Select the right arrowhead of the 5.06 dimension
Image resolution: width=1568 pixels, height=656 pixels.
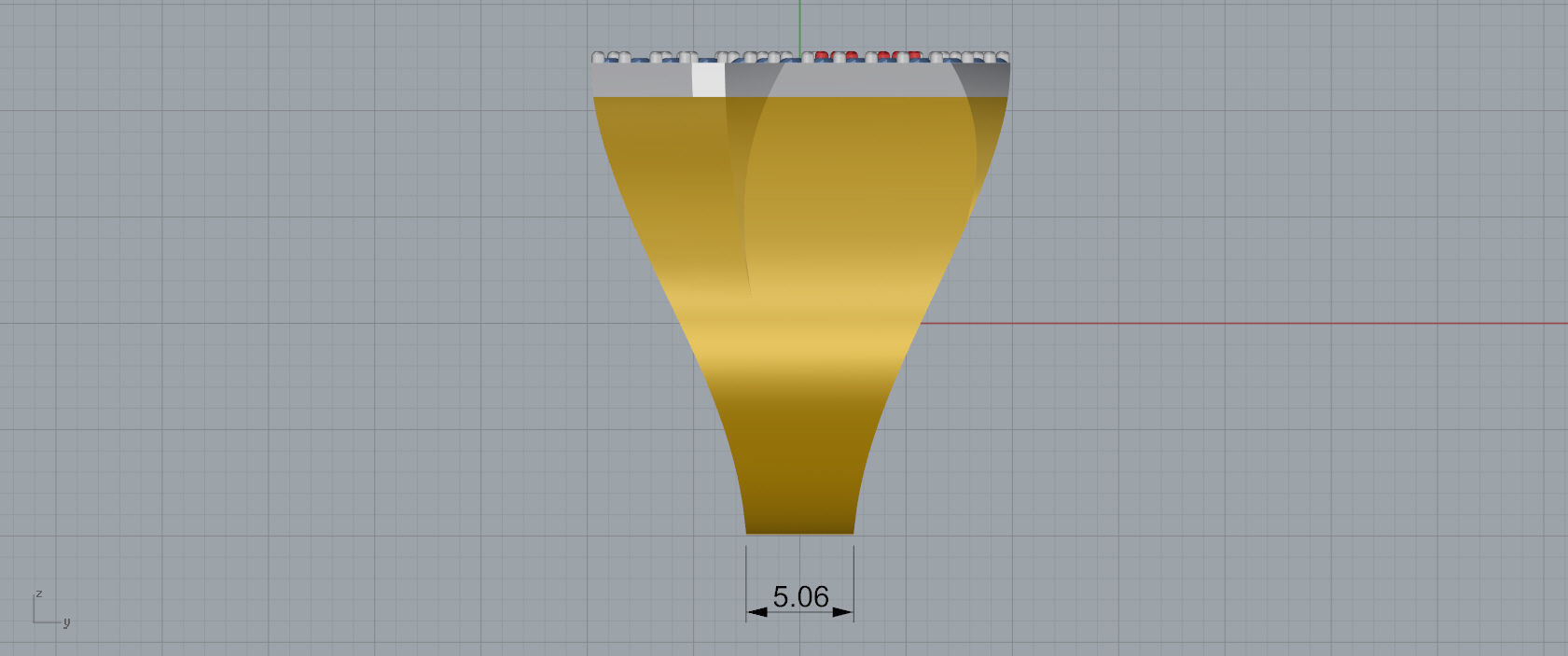click(842, 612)
